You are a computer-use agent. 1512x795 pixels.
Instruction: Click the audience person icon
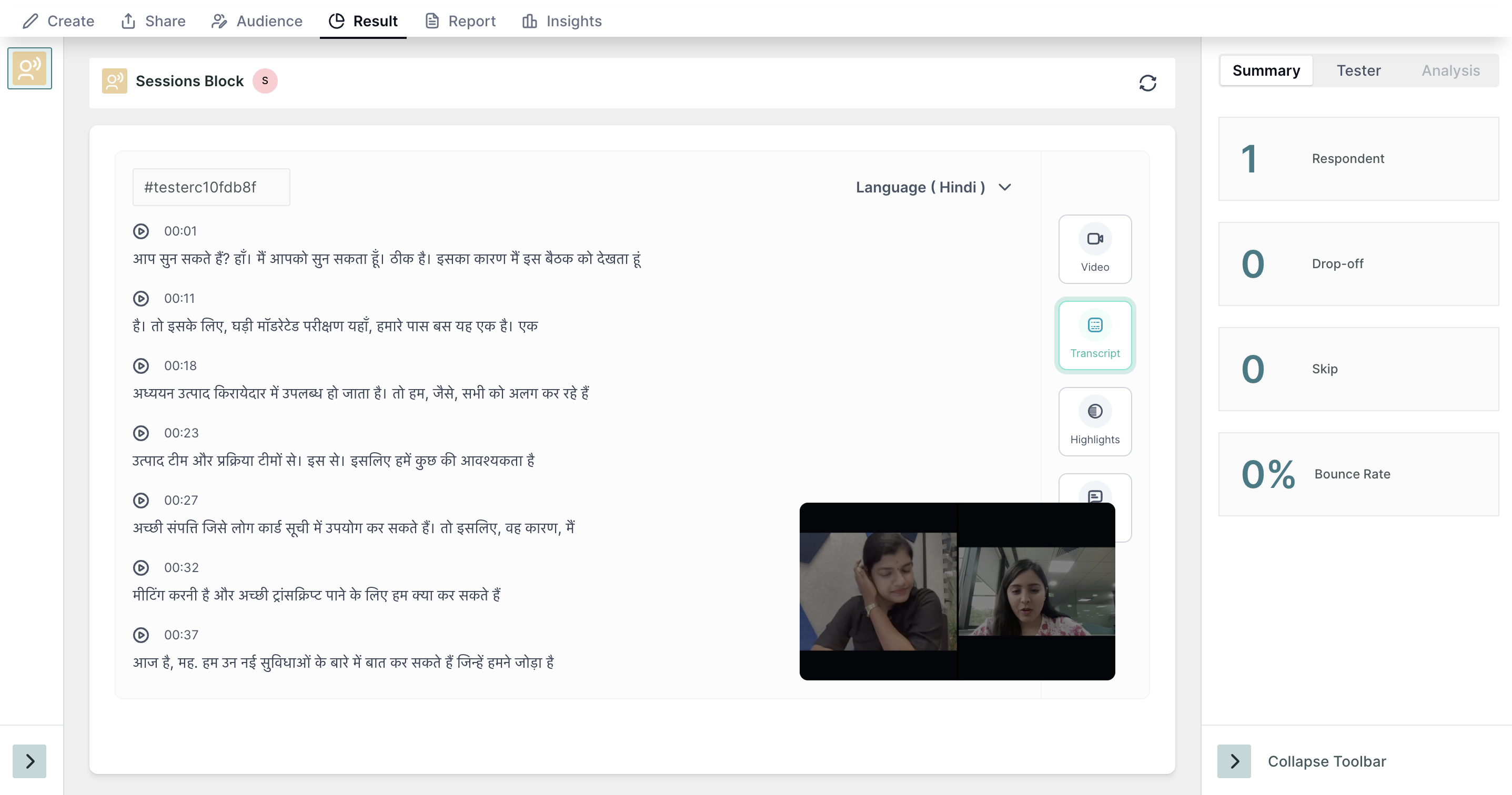click(219, 21)
